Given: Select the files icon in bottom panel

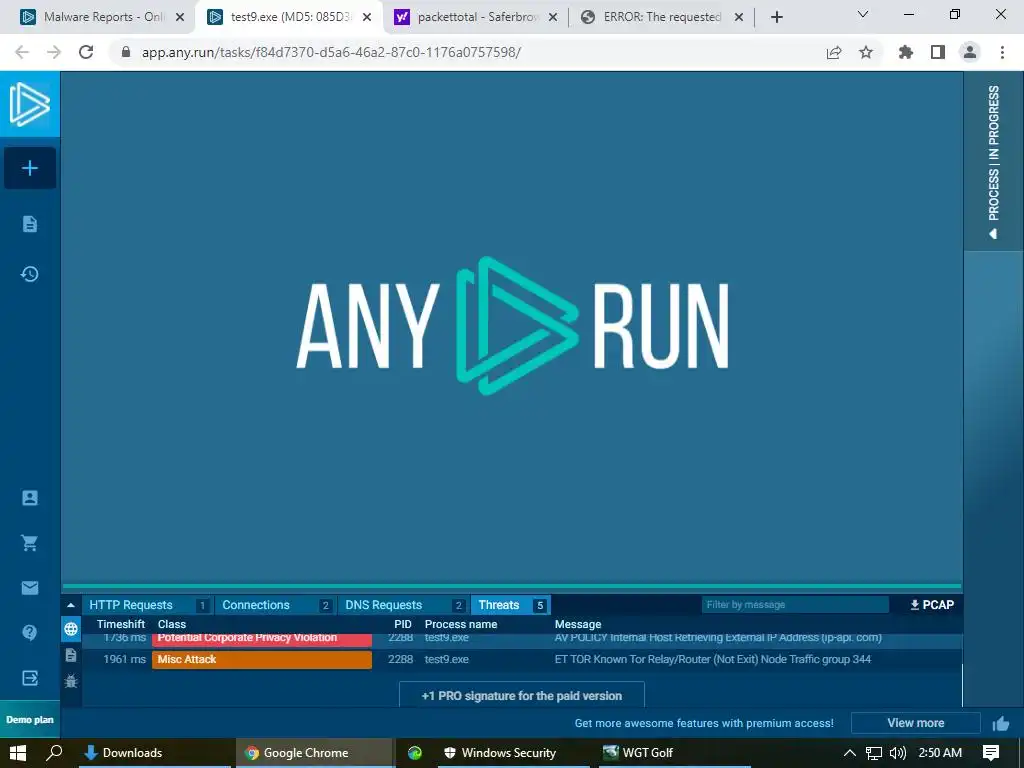Looking at the screenshot, I should click(71, 655).
